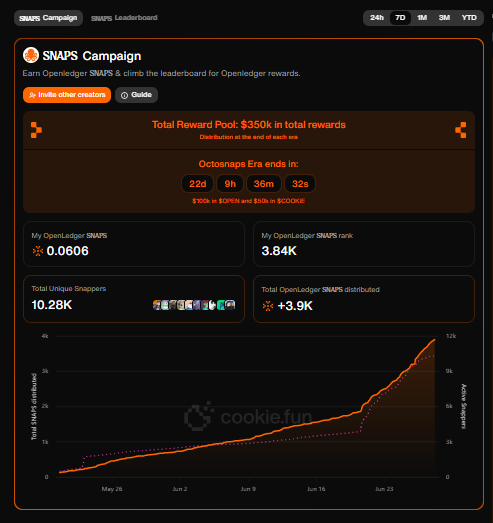
Task: Click the Distribution at the end of each era text
Action: point(249,137)
